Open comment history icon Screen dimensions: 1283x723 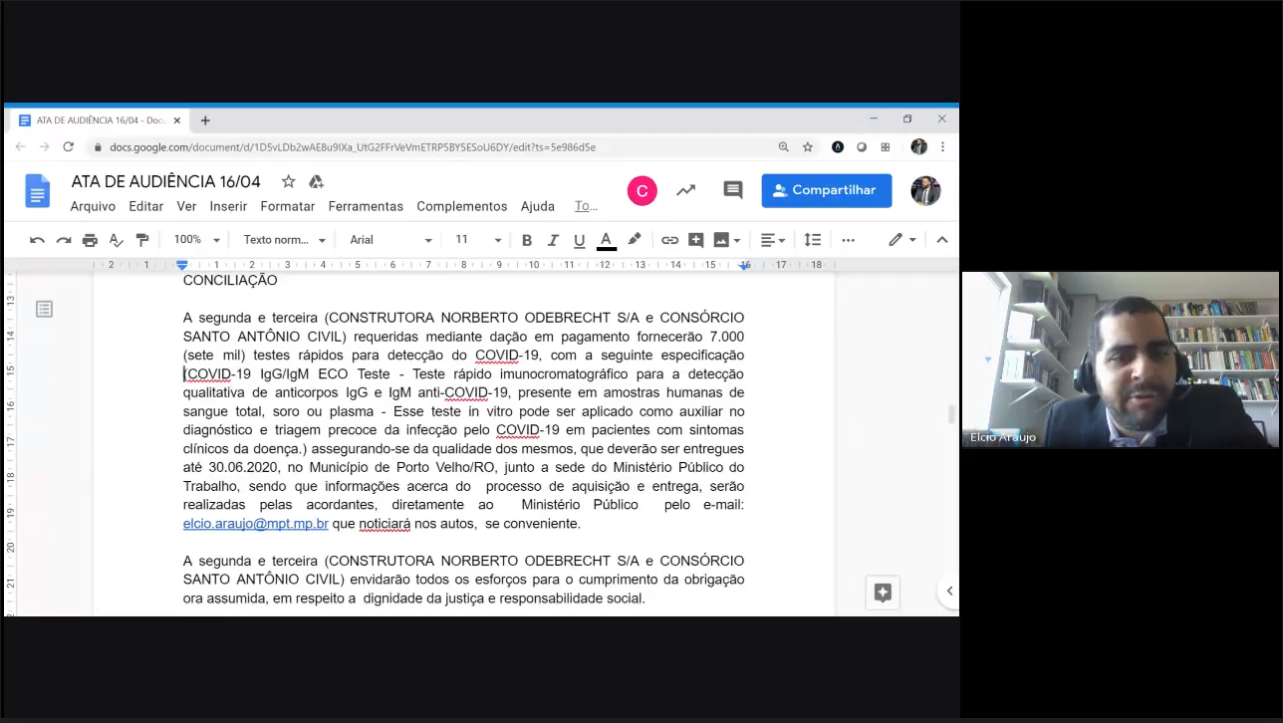pyautogui.click(x=733, y=190)
